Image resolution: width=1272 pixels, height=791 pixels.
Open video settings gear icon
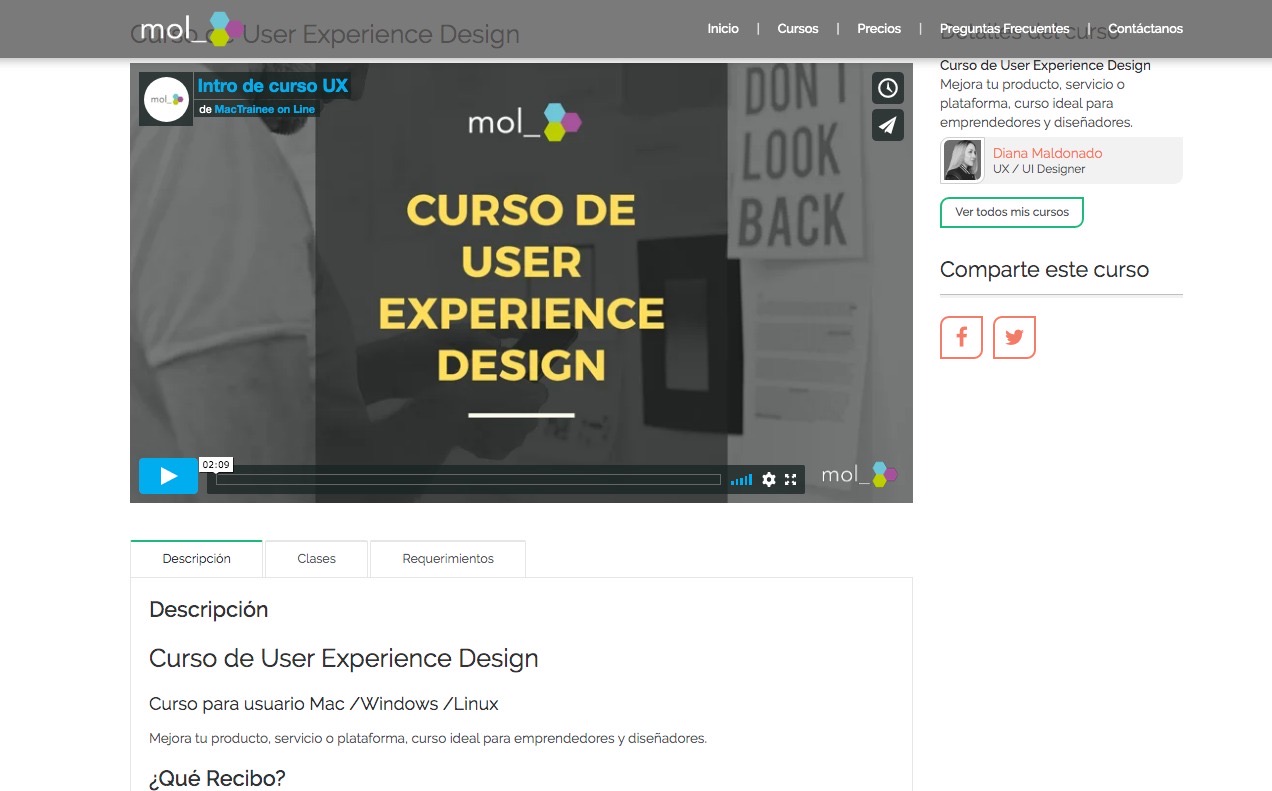768,480
